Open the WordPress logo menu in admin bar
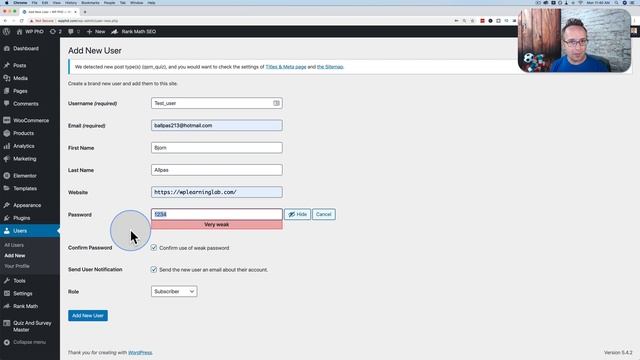 click(6, 31)
